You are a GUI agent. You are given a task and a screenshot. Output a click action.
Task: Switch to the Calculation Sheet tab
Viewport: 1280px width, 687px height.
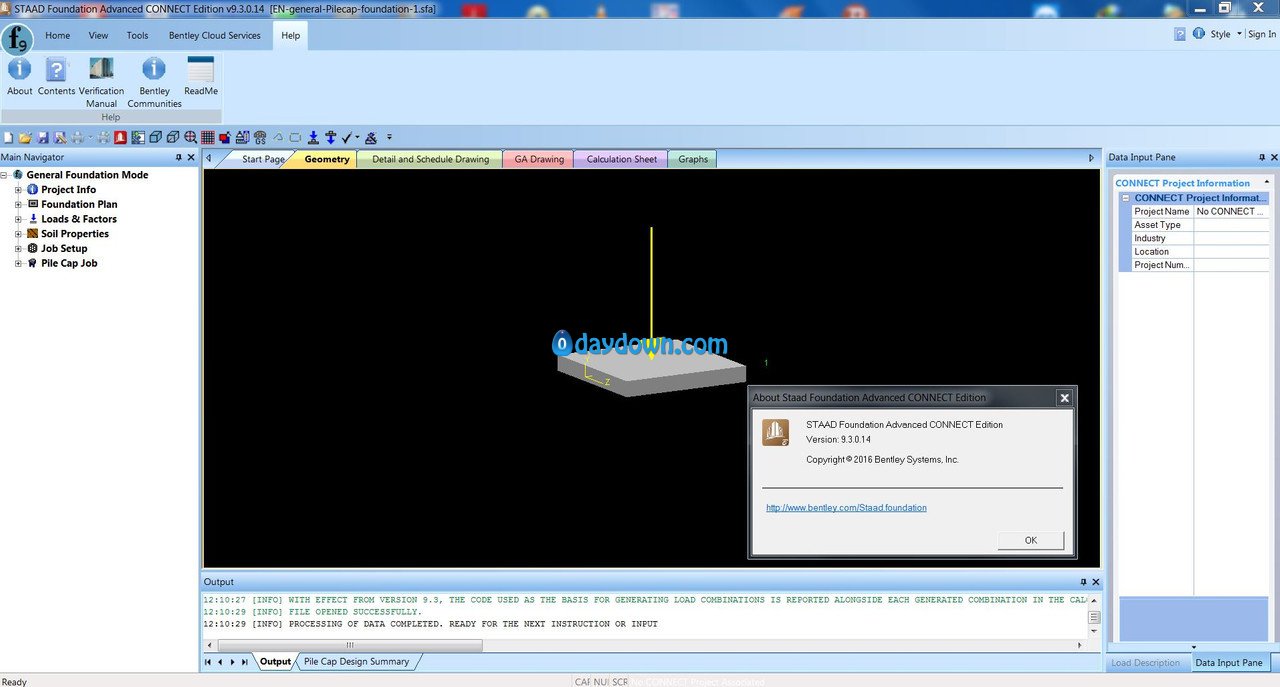622,159
